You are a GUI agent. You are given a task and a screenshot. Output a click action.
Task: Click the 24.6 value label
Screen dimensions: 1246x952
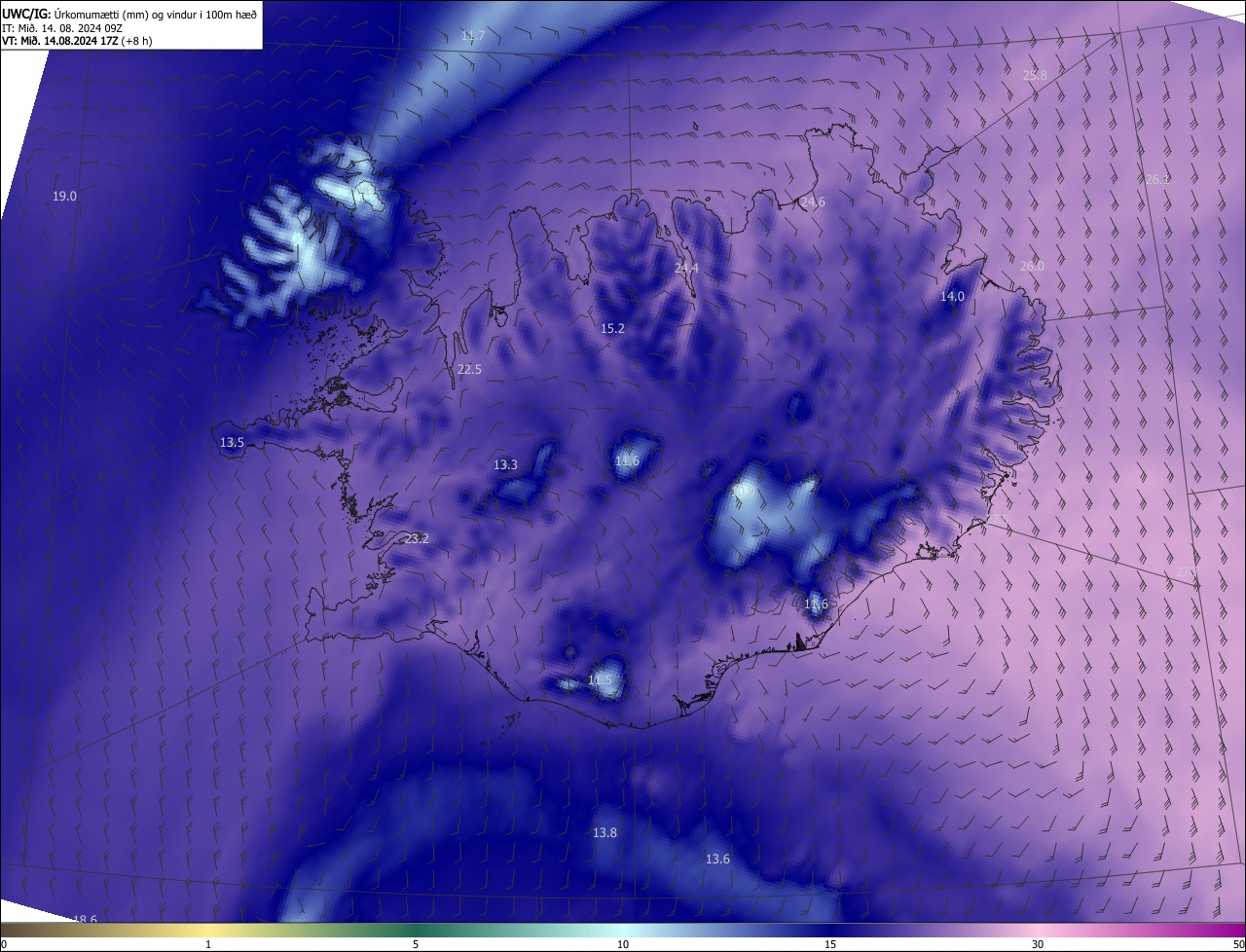click(813, 202)
